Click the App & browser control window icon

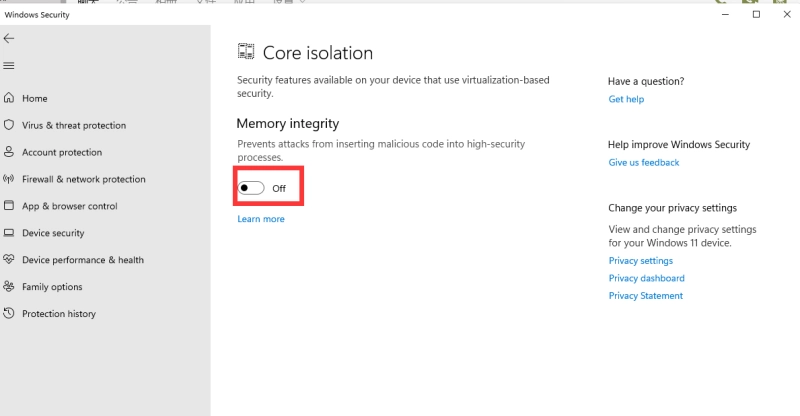click(9, 206)
